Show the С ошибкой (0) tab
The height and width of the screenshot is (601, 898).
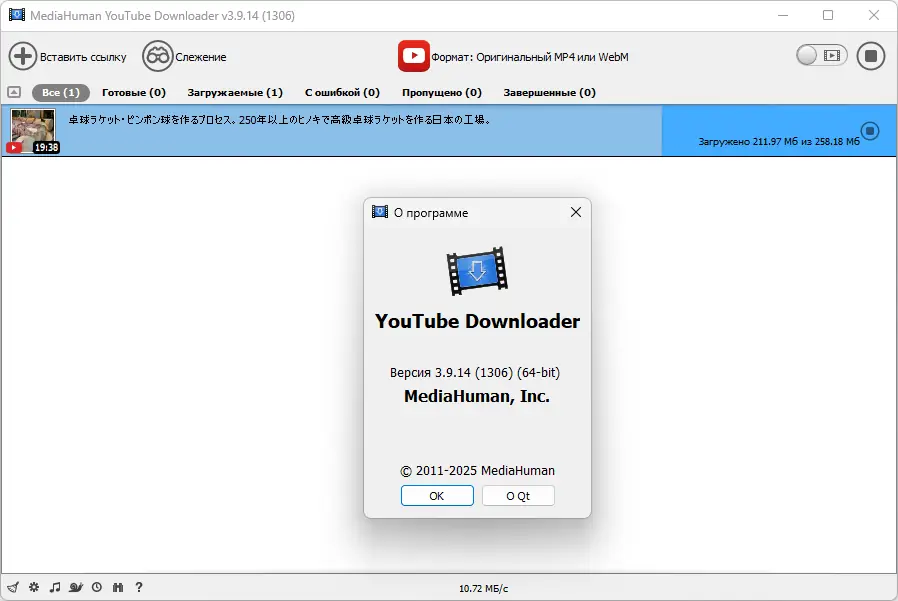(342, 92)
